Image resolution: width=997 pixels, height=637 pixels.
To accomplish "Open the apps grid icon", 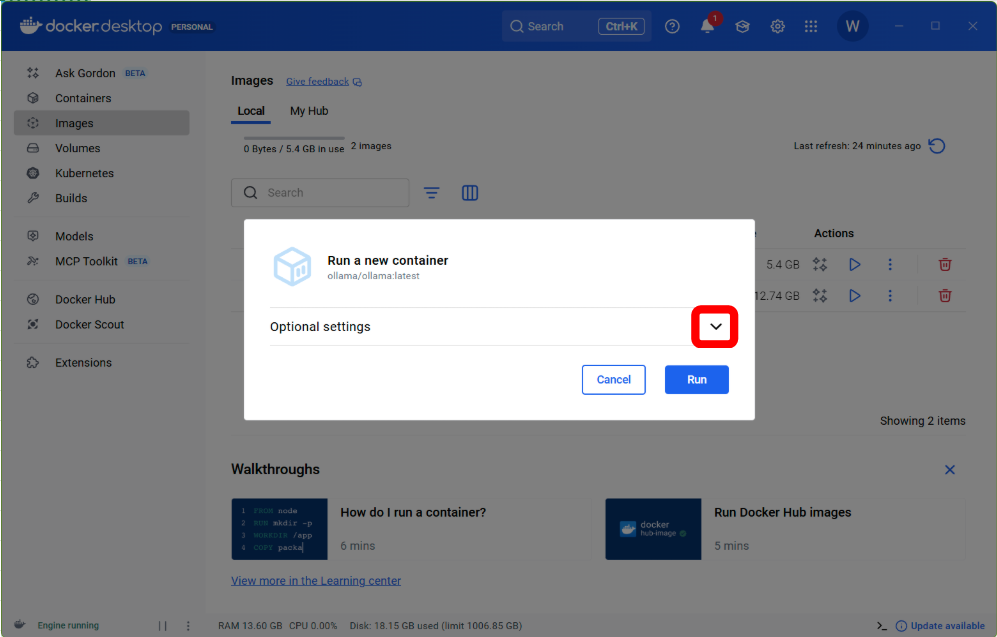I will coord(811,27).
